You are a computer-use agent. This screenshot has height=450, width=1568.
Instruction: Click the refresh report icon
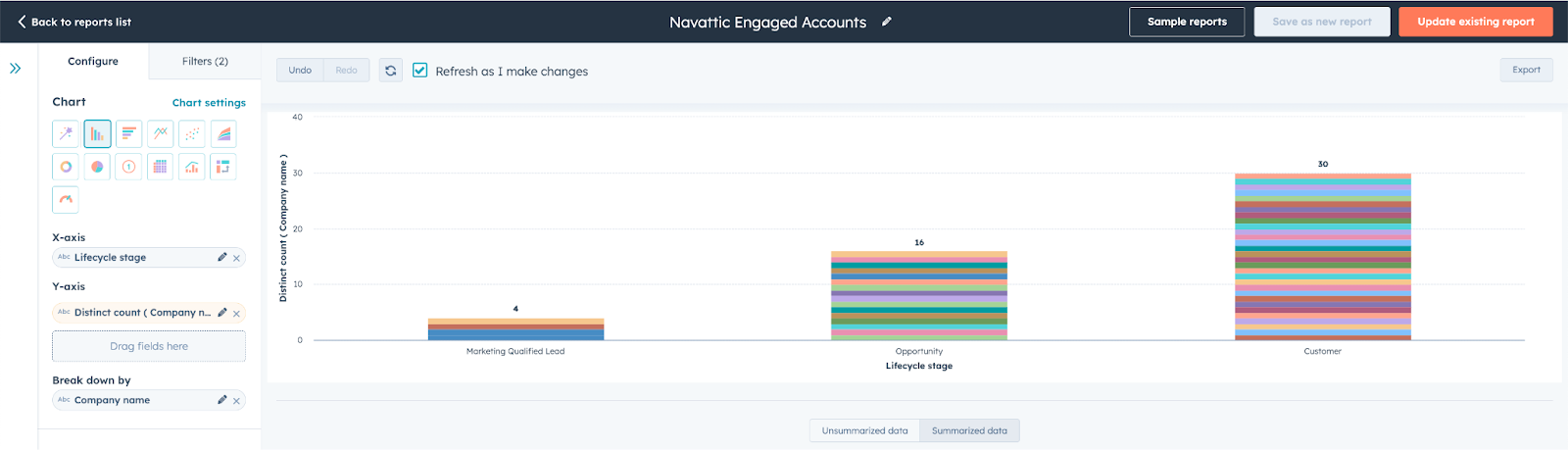coord(391,71)
